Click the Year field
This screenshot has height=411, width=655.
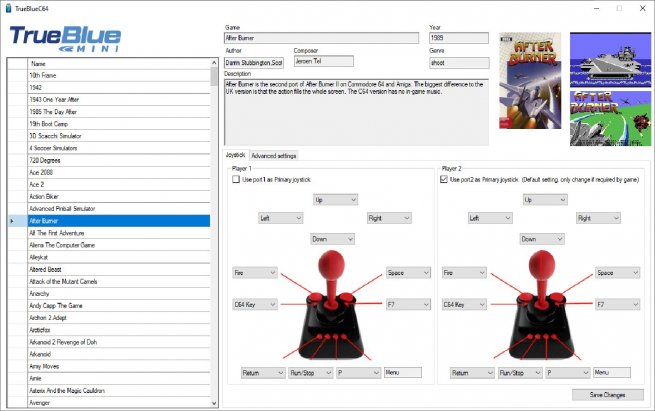click(x=459, y=38)
